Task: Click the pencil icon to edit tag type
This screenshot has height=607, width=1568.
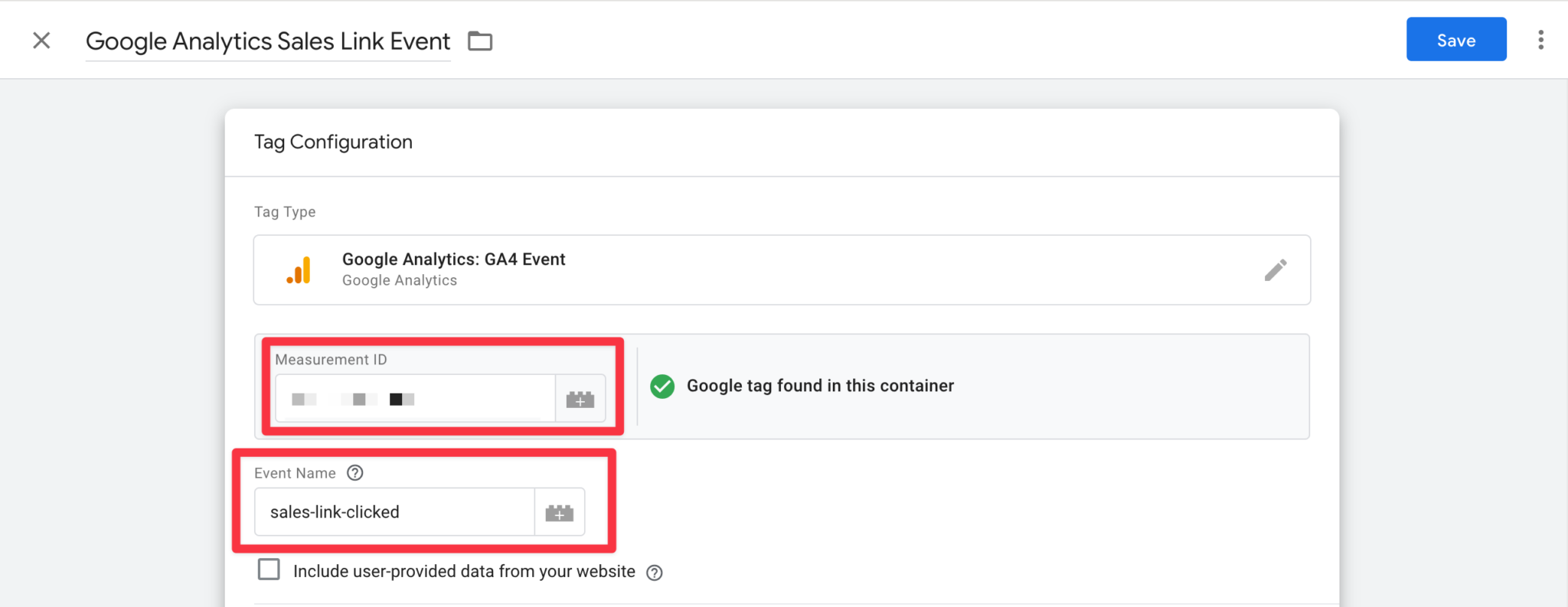Action: point(1276,269)
